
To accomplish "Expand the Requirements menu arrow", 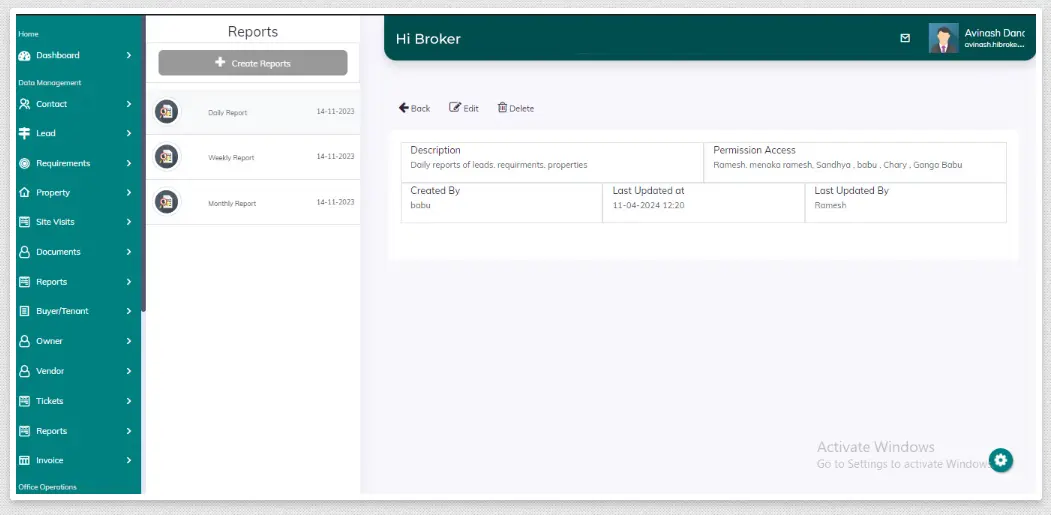I will tap(129, 163).
